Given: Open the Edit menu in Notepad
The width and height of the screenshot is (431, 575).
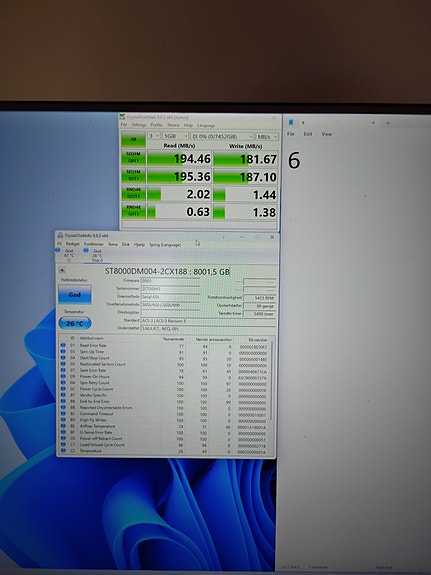Looking at the screenshot, I should click(308, 134).
